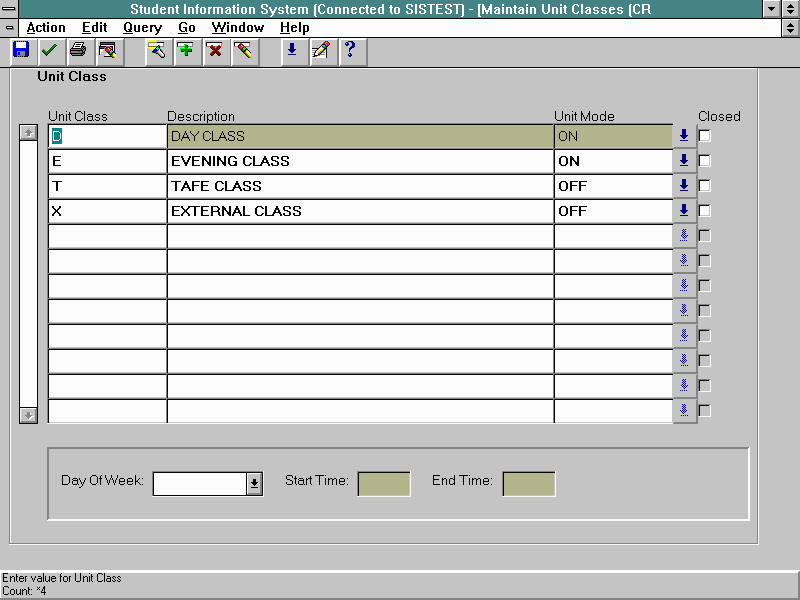Open Unit Mode list arrow for DAY CLASS

click(x=684, y=136)
